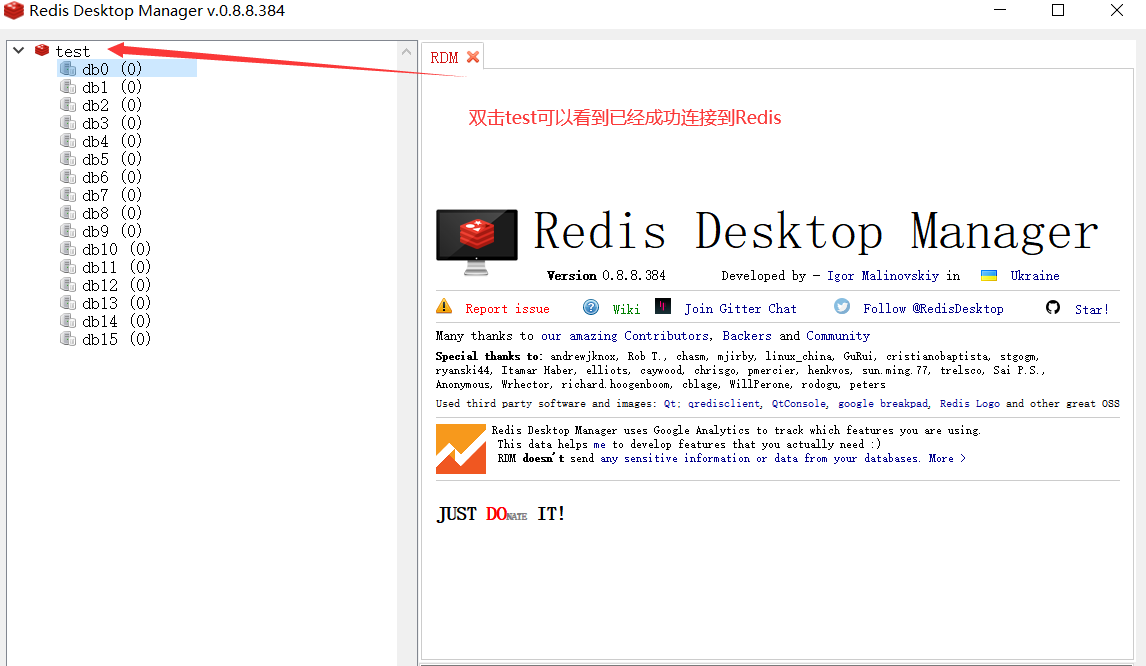The image size is (1146, 666).
Task: Click the database icon for db10
Action: coord(68,249)
